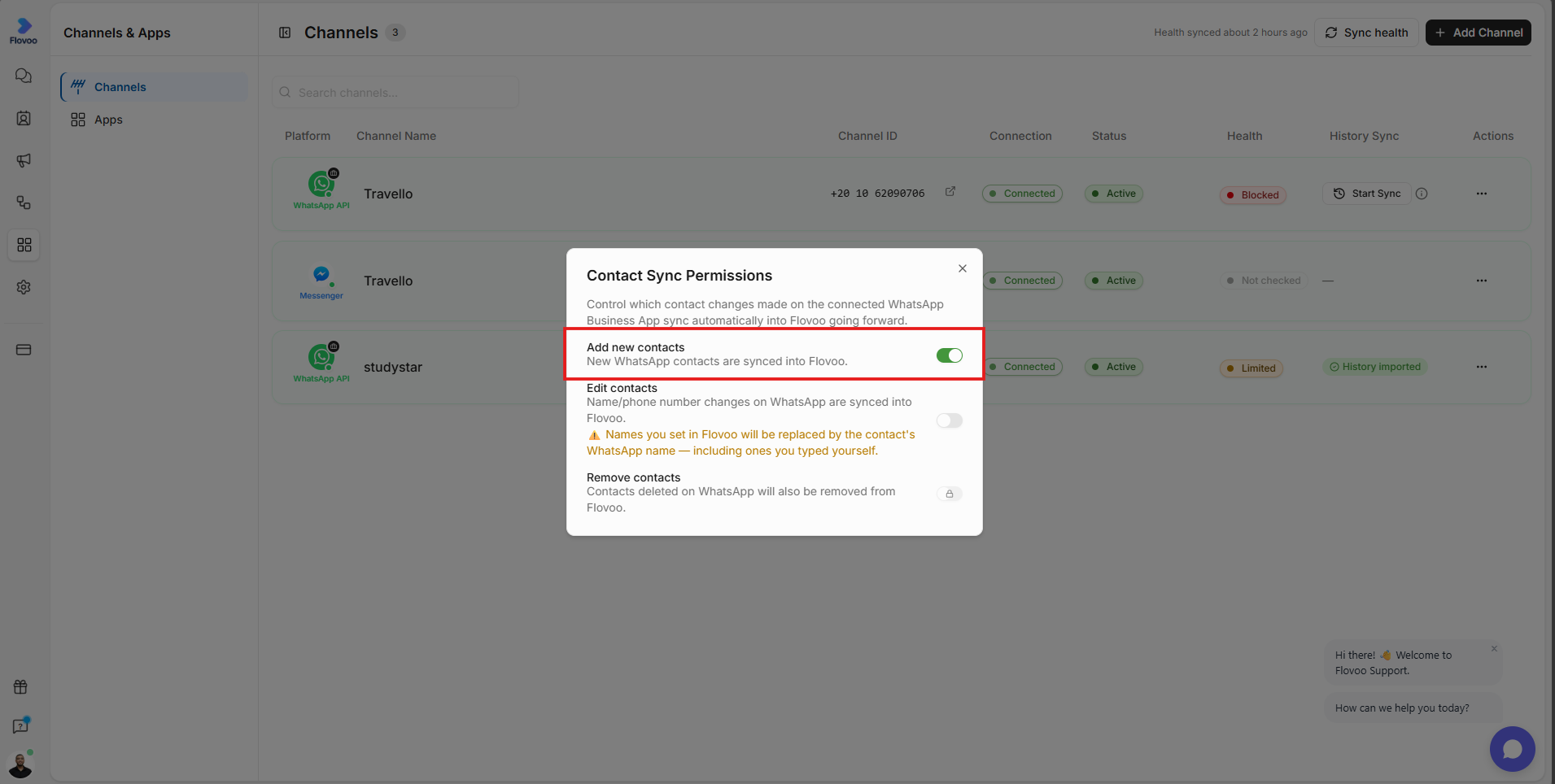1555x784 pixels.
Task: Click the Add Channel button
Action: click(x=1478, y=33)
